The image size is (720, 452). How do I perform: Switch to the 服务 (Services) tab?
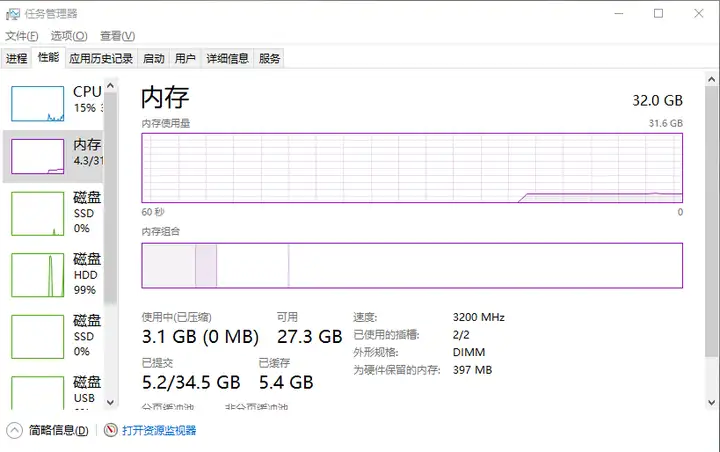(270, 59)
